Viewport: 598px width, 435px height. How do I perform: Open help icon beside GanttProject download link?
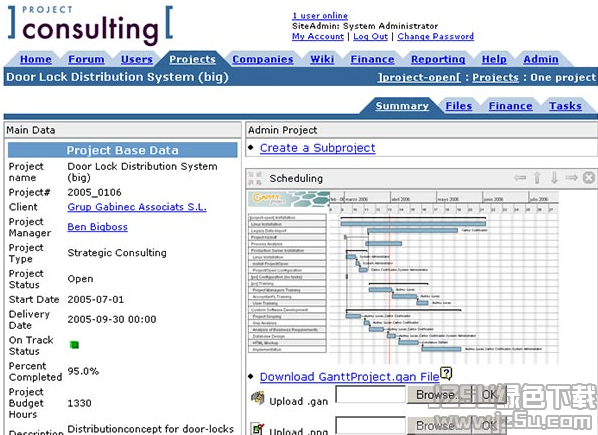(x=446, y=373)
